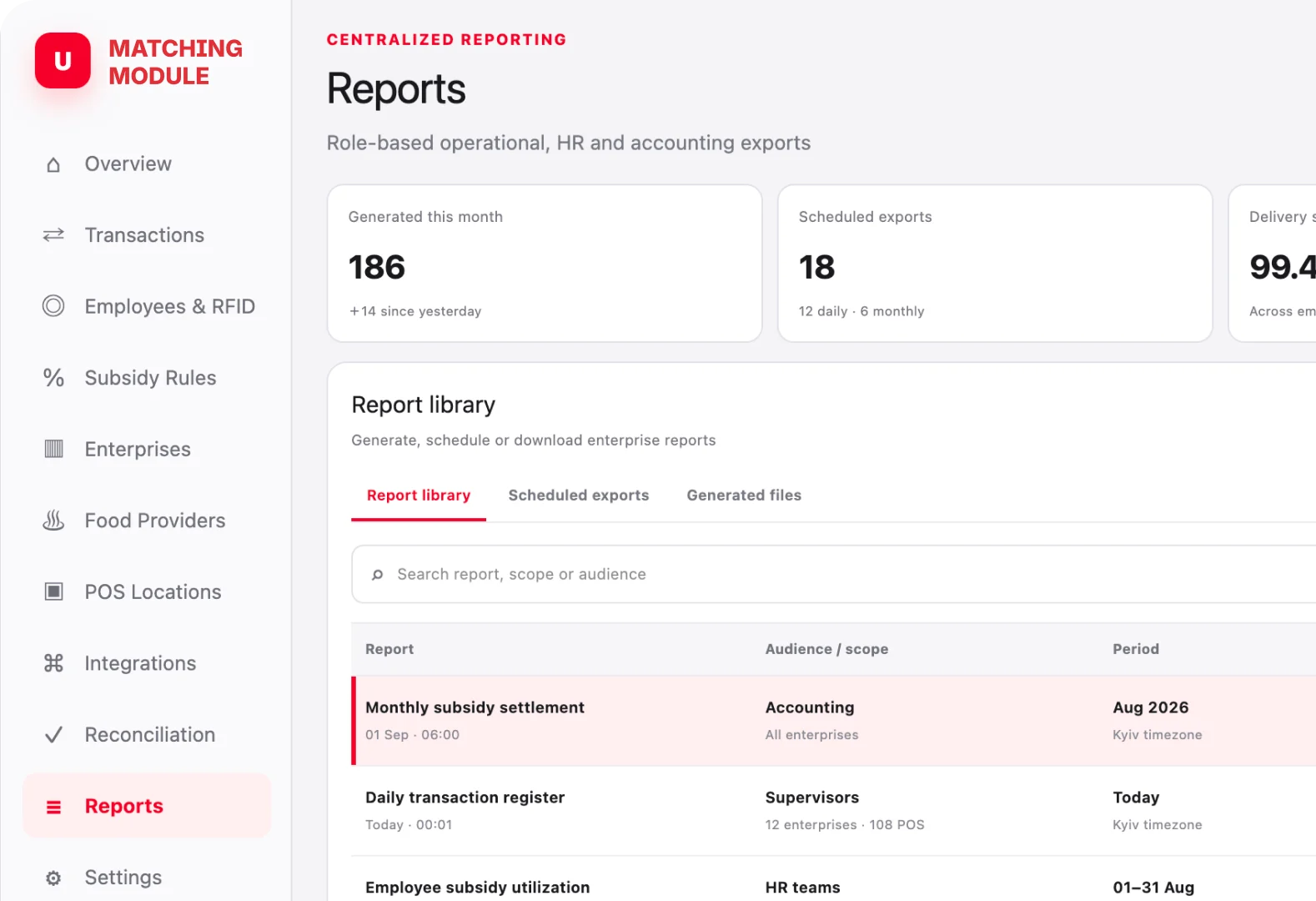
Task: Click the '12 daily · 6 monthly' text
Action: pos(861,311)
